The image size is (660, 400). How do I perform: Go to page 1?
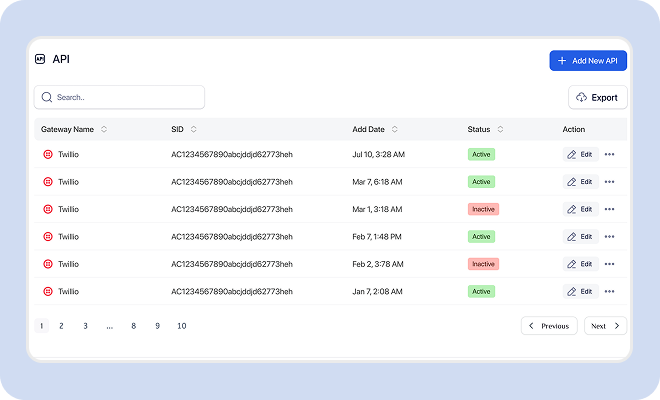(42, 326)
